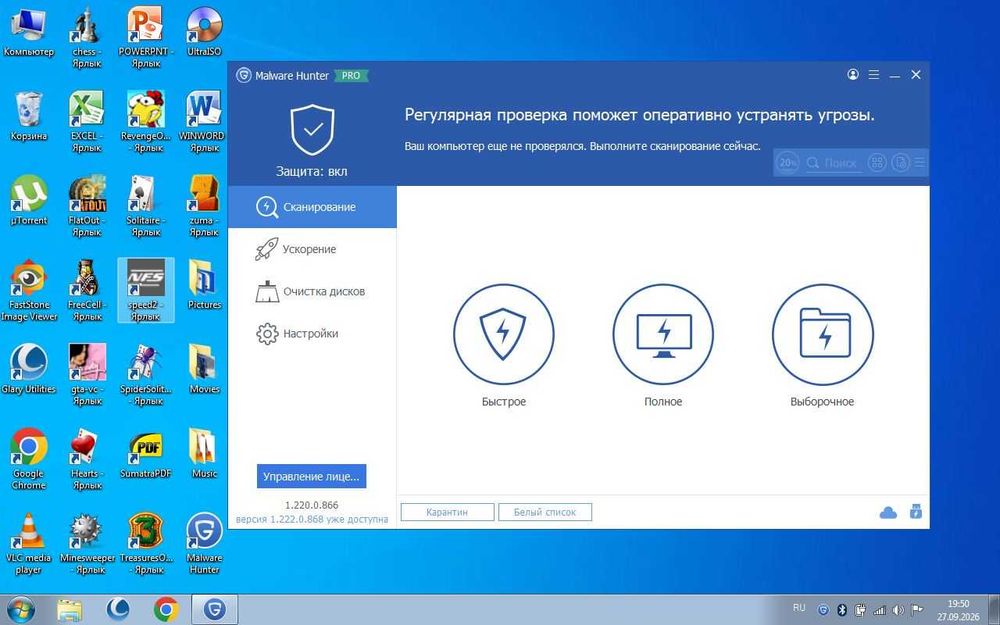1000x625 pixels.
Task: Open the Карантин list
Action: [x=447, y=512]
